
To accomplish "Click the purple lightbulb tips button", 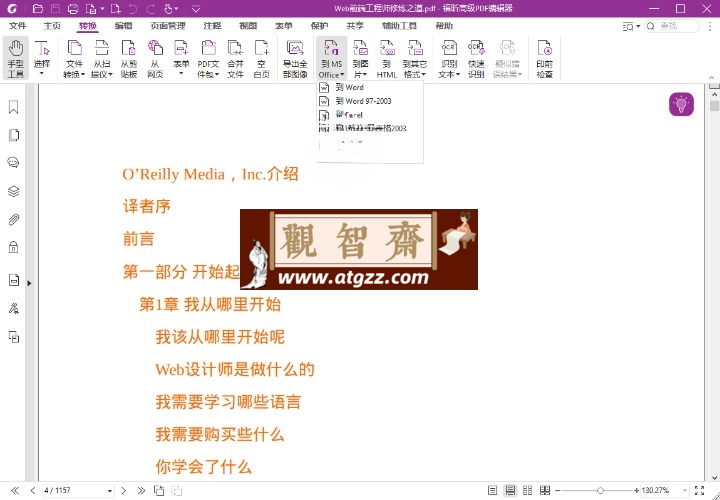I will [x=681, y=104].
